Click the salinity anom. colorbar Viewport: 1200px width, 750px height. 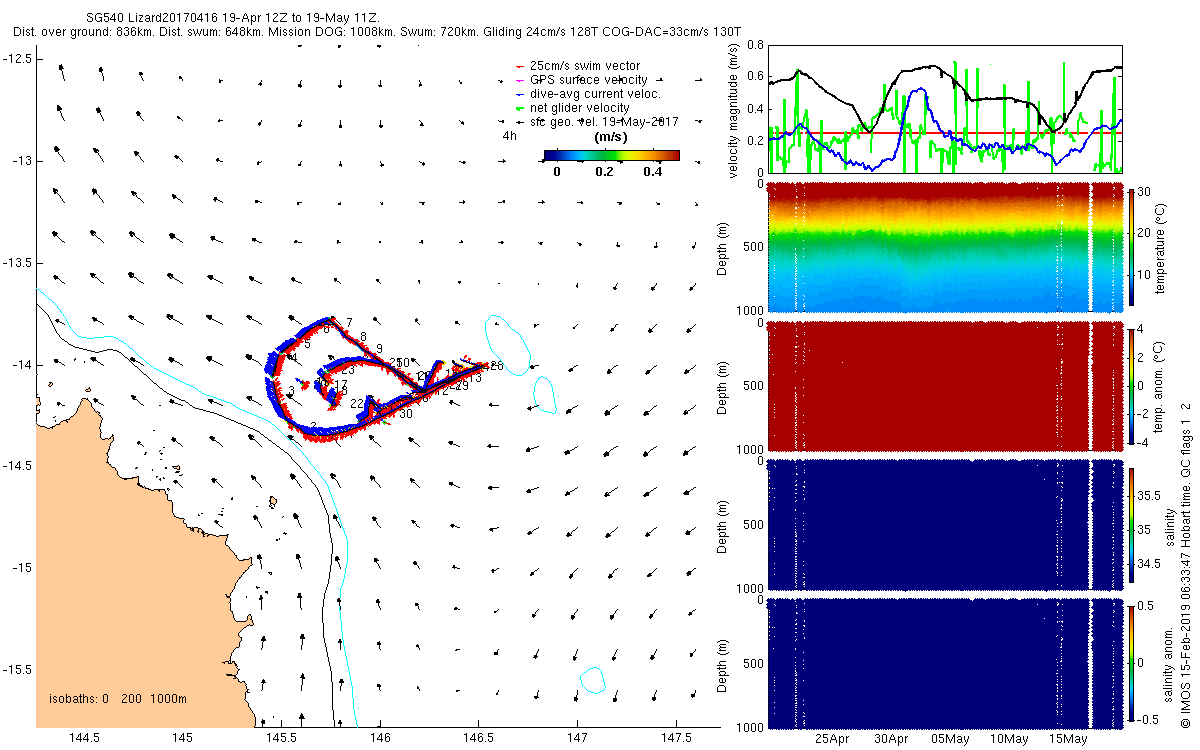click(x=1133, y=663)
